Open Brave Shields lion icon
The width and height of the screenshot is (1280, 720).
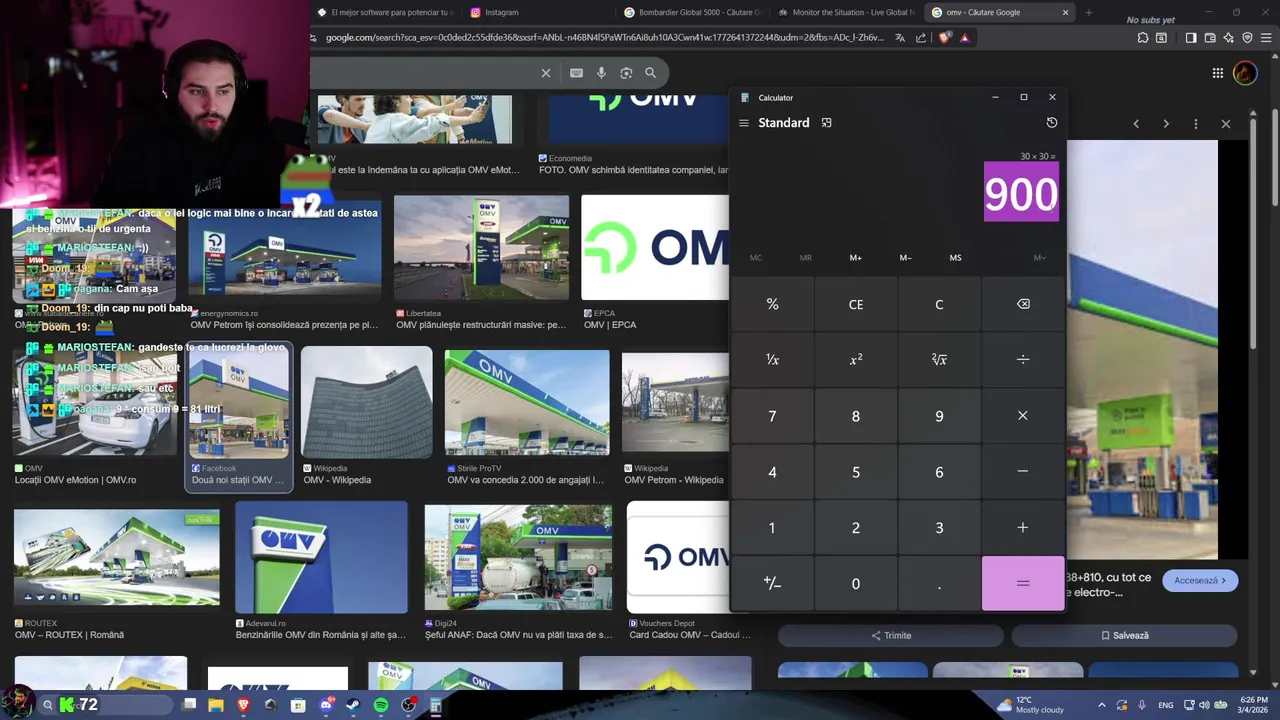tap(945, 38)
